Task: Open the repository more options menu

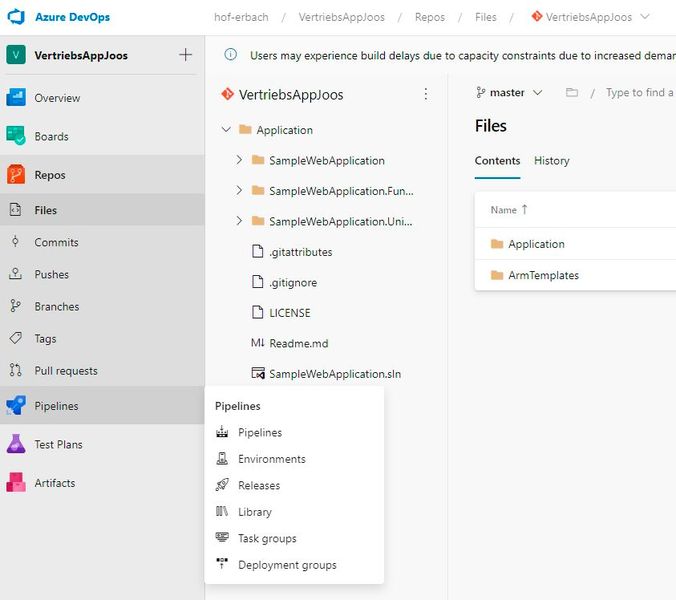Action: point(426,94)
